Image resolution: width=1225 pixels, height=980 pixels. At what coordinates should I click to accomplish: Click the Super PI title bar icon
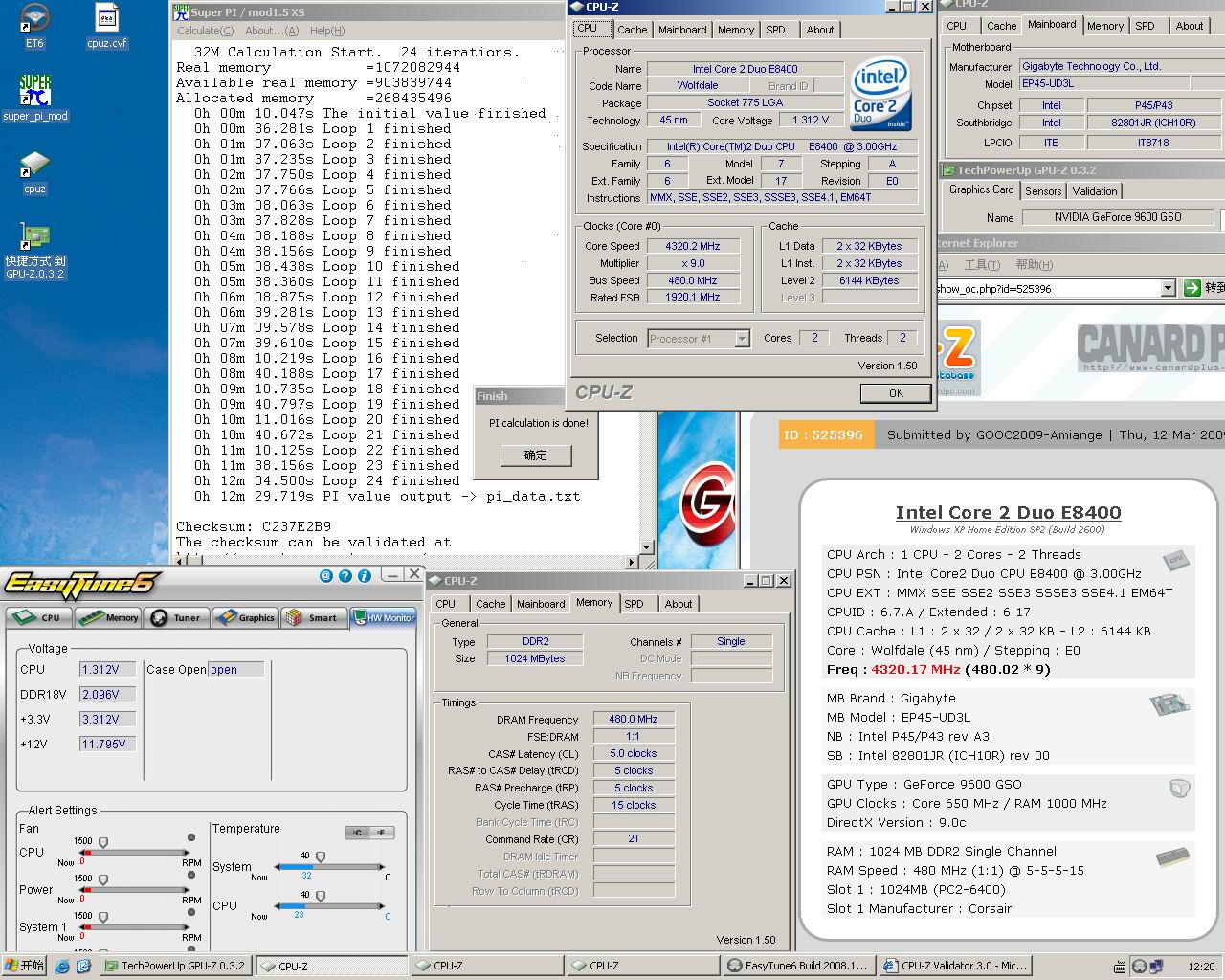(x=181, y=11)
